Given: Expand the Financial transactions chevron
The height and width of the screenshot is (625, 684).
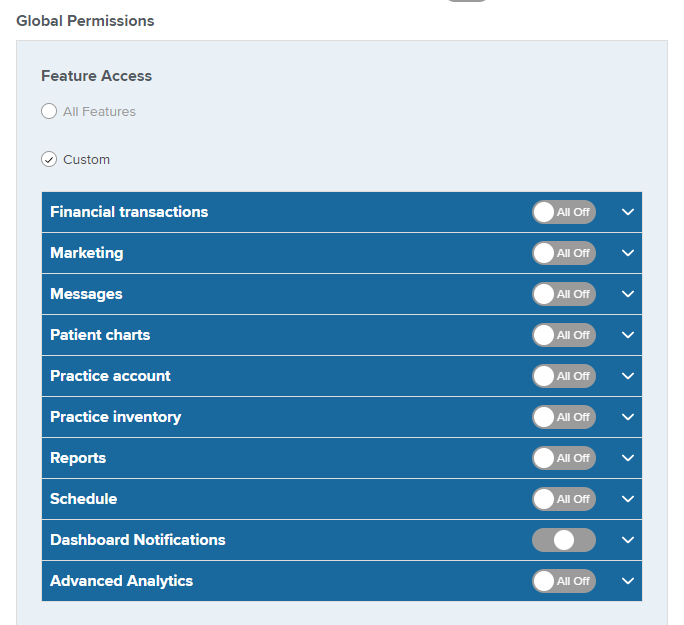Looking at the screenshot, I should tap(628, 212).
